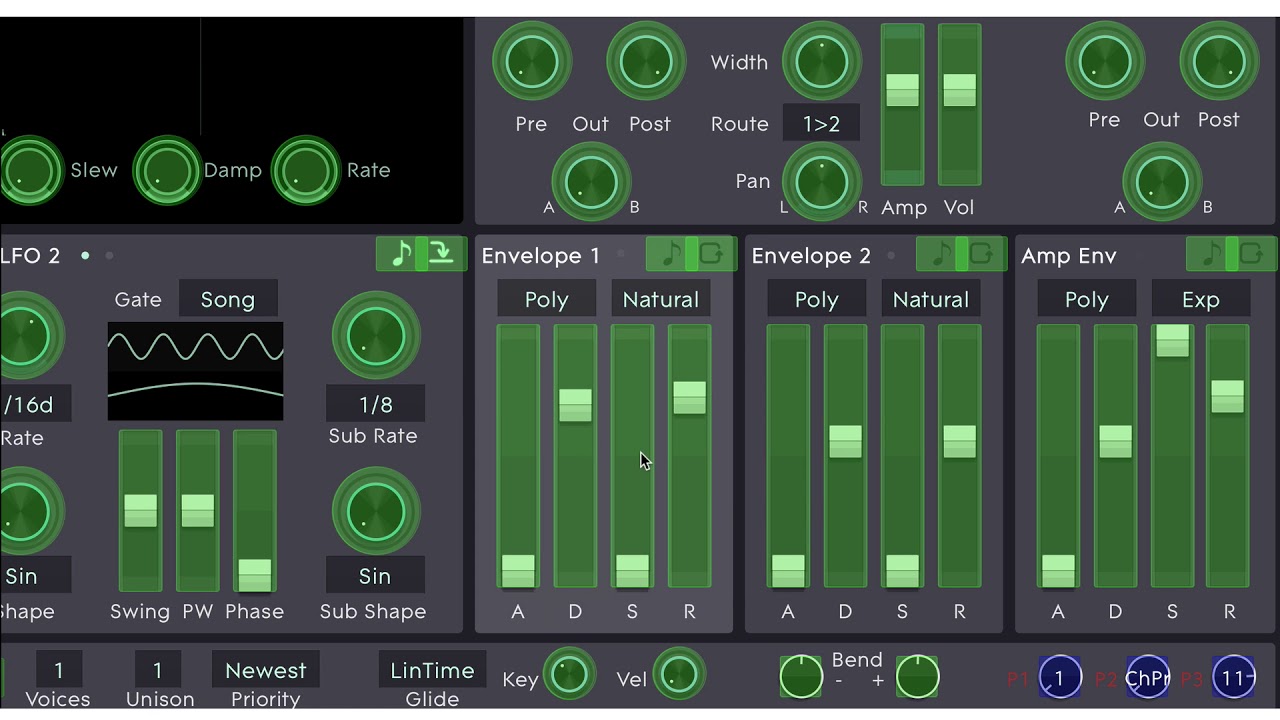Open the Glide mode selector showing LinTime

(432, 670)
